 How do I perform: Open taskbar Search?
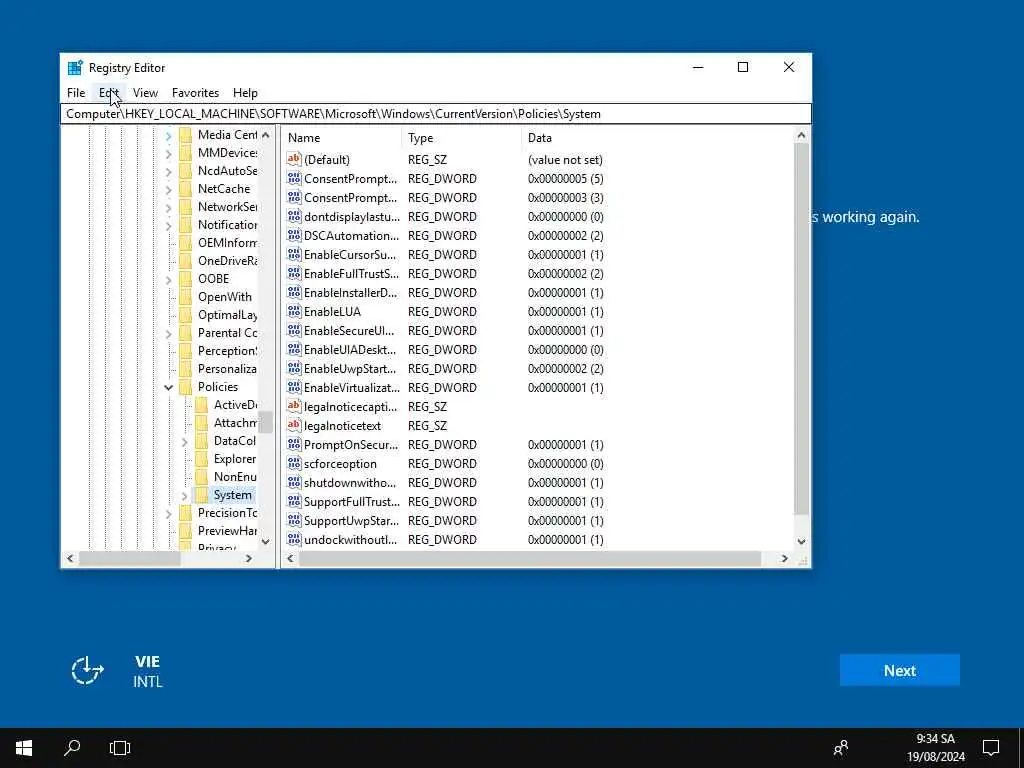(x=72, y=748)
